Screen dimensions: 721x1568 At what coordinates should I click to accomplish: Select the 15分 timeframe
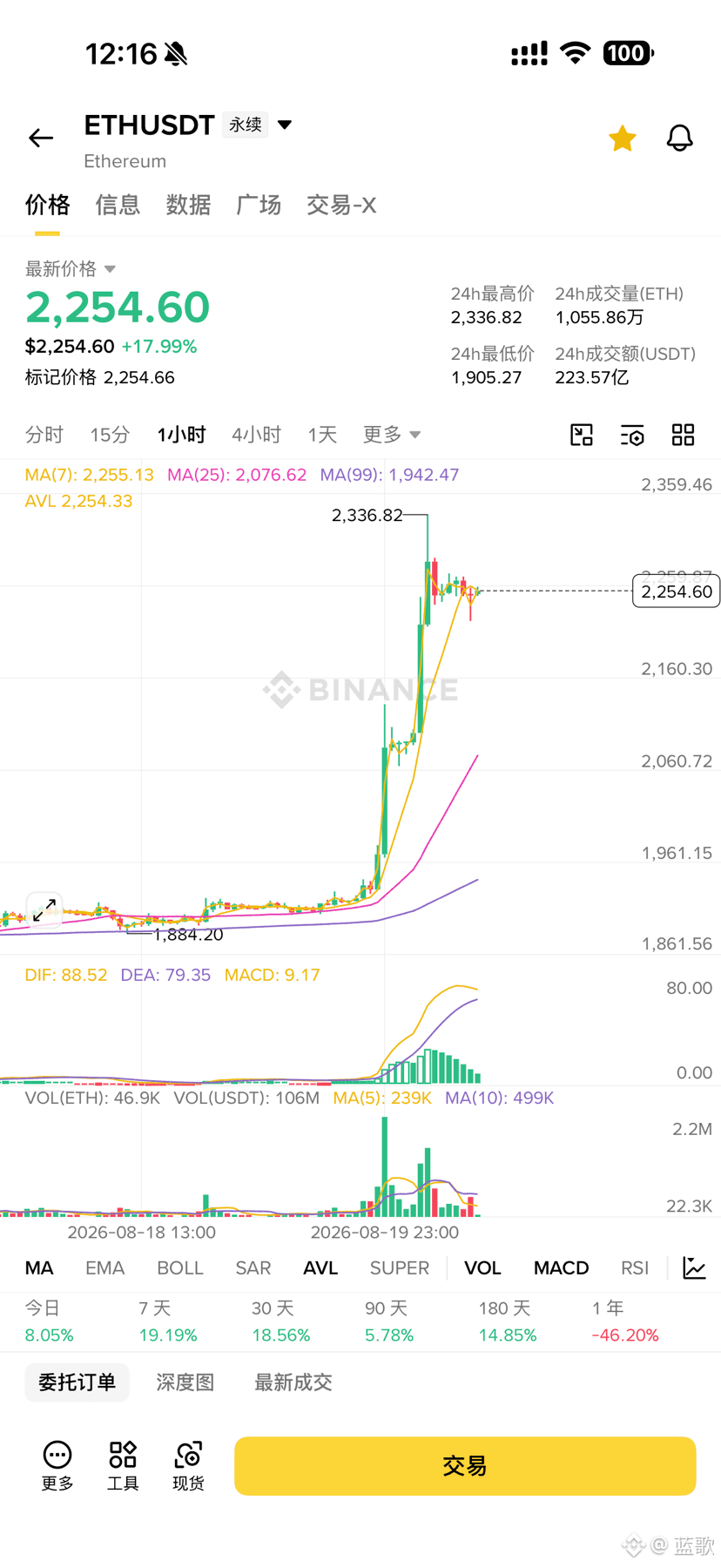[x=110, y=435]
